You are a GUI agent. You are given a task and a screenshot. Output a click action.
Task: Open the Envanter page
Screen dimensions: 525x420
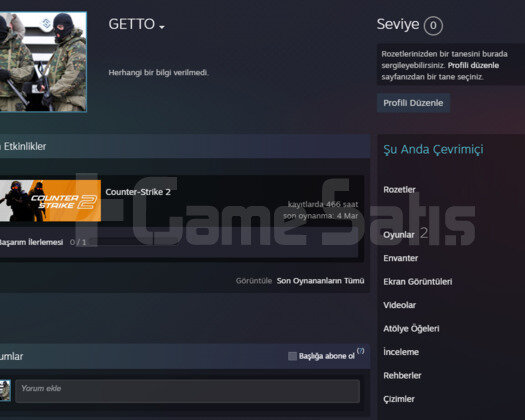(x=401, y=258)
